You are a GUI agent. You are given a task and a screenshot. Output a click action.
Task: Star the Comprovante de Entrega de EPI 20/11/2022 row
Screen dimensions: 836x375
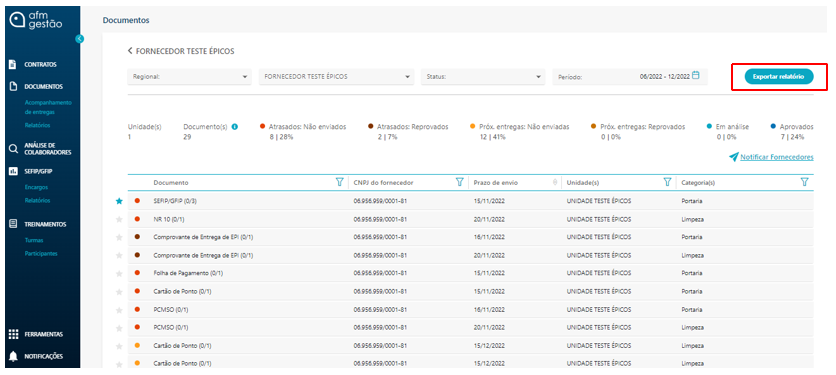coord(119,256)
